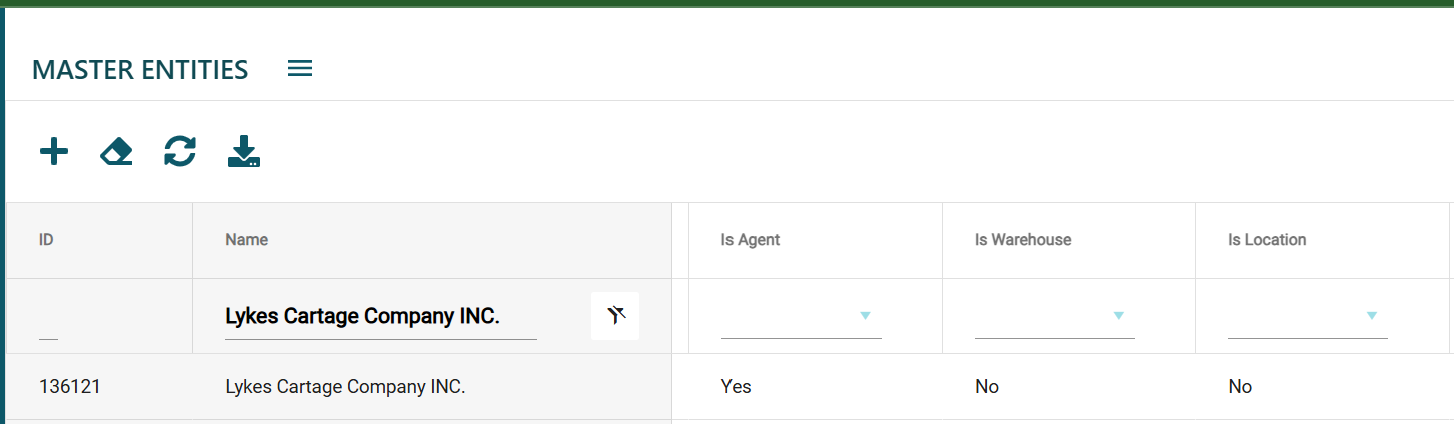This screenshot has width=1454, height=424.
Task: Select the ID cell 136121
Action: [x=69, y=387]
